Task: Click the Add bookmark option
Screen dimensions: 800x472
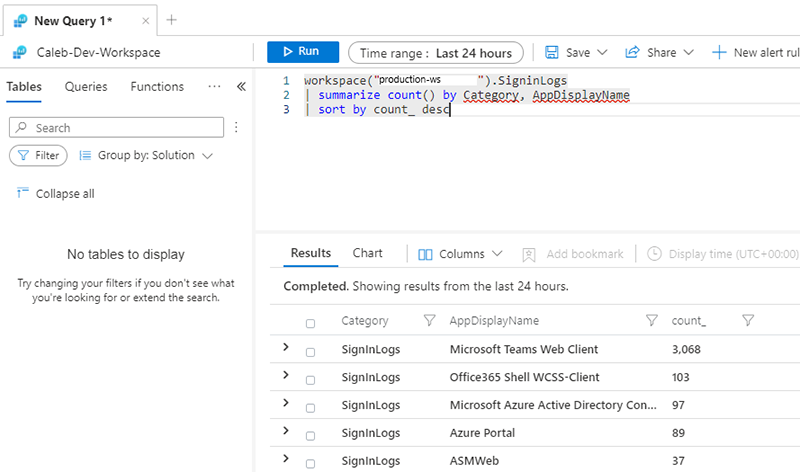Action: (x=573, y=254)
